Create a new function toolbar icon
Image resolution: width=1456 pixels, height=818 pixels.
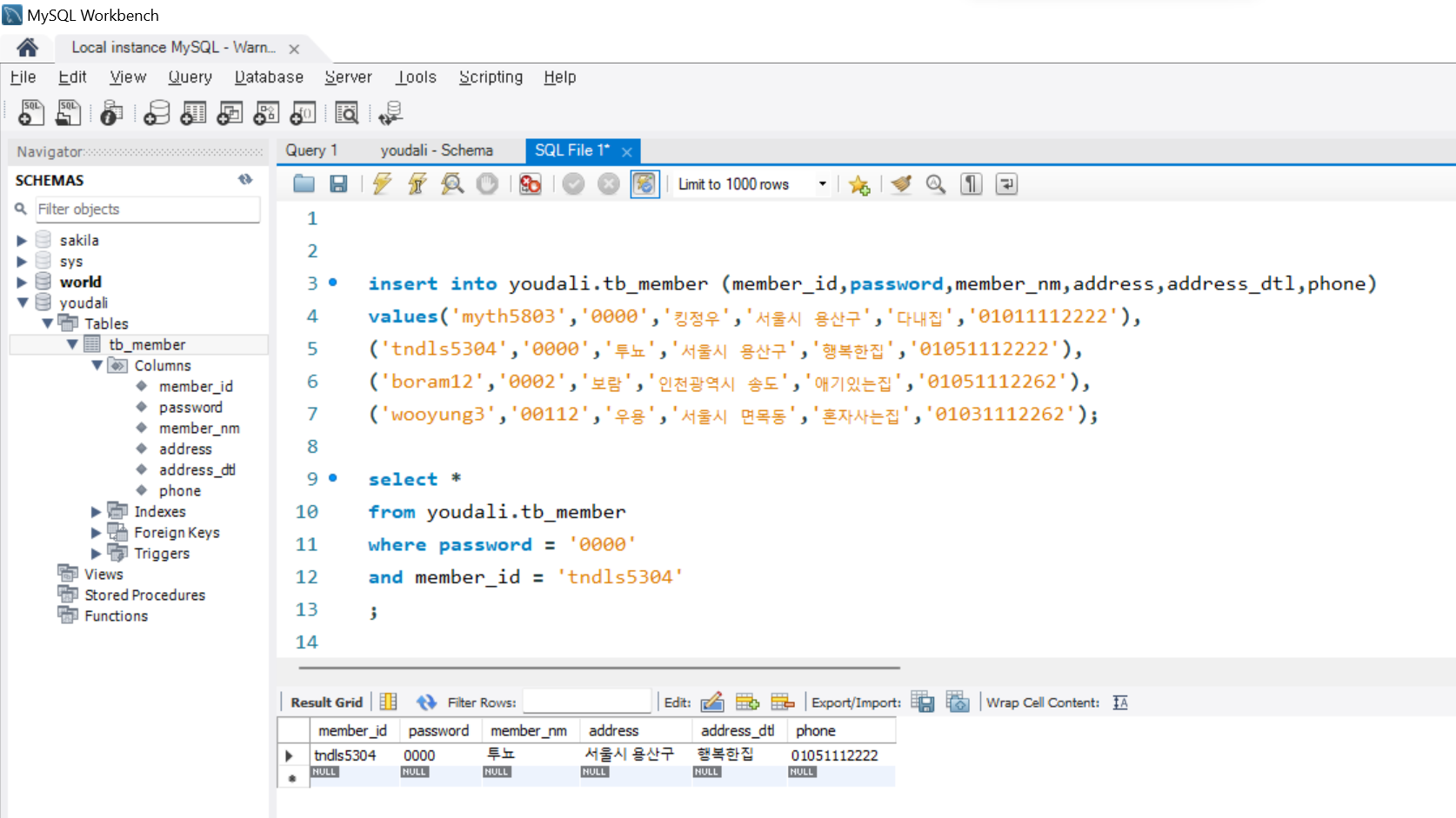(303, 112)
